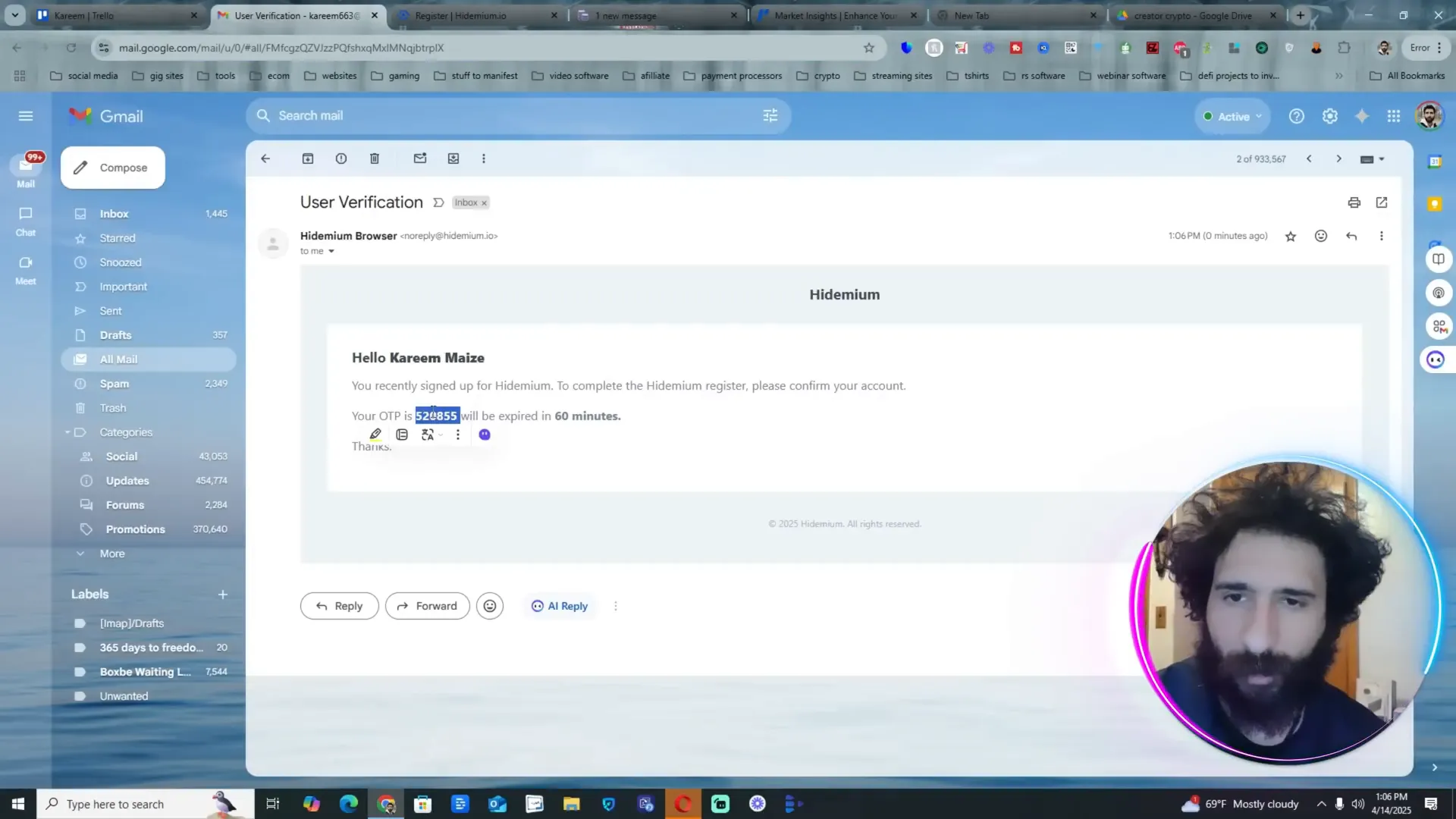Click the emoji reaction button below email
This screenshot has width=1456, height=819.
pos(490,606)
